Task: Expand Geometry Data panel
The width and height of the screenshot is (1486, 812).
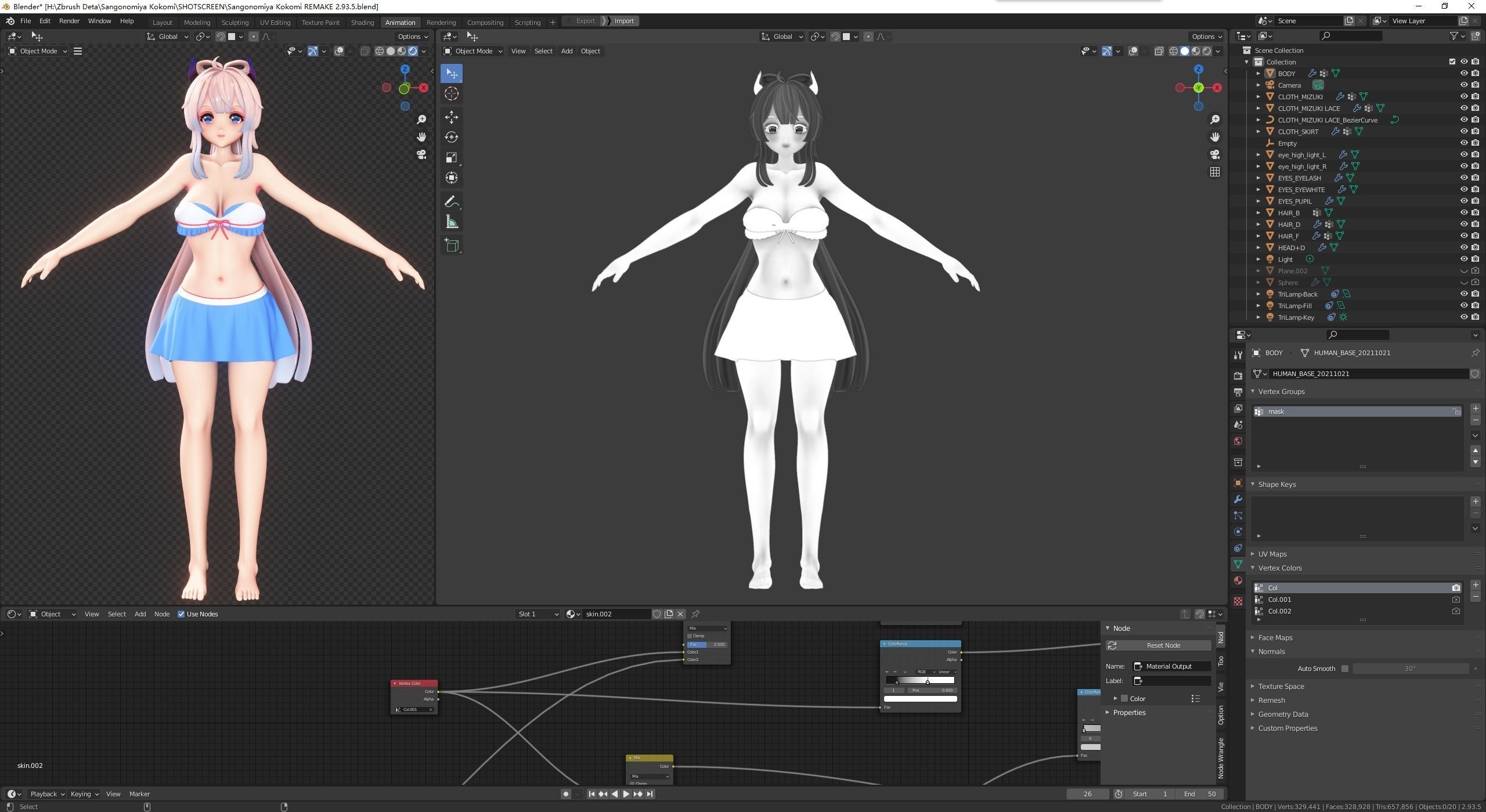Action: coord(1283,714)
